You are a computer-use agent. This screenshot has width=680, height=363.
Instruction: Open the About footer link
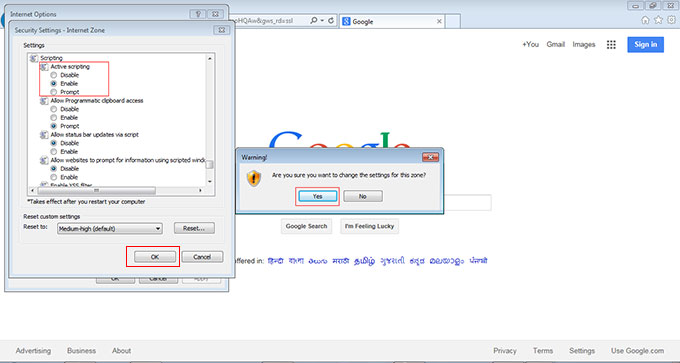coord(121,351)
